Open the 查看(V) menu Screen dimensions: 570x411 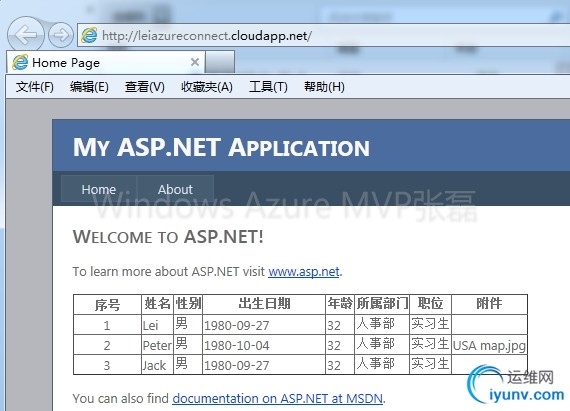(x=144, y=87)
